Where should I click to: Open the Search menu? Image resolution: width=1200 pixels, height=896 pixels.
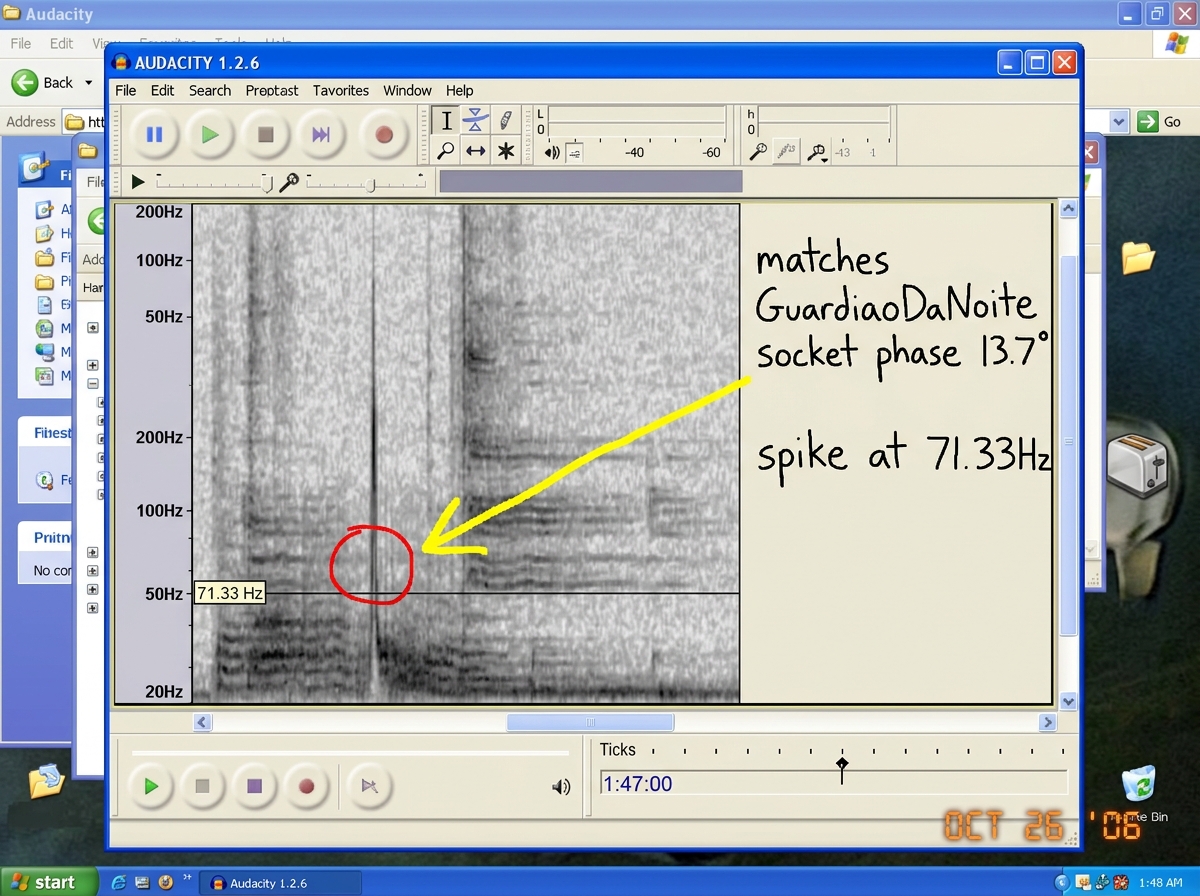(210, 90)
